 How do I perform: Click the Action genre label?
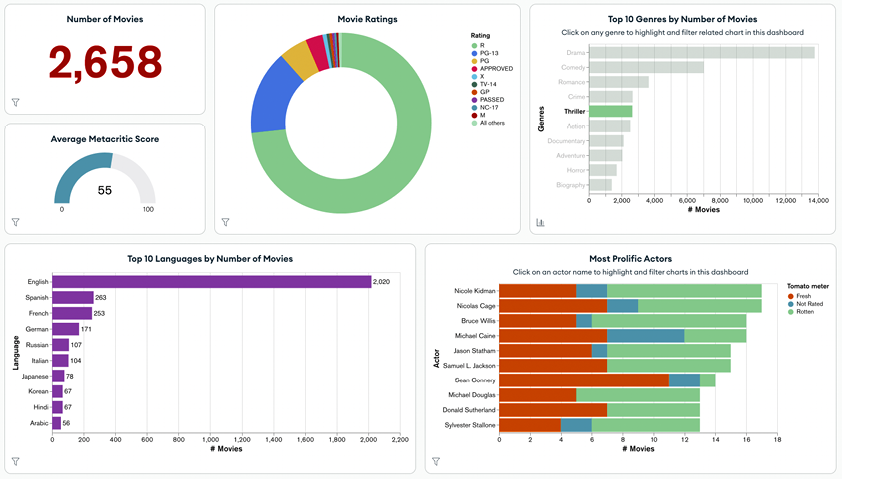point(576,126)
